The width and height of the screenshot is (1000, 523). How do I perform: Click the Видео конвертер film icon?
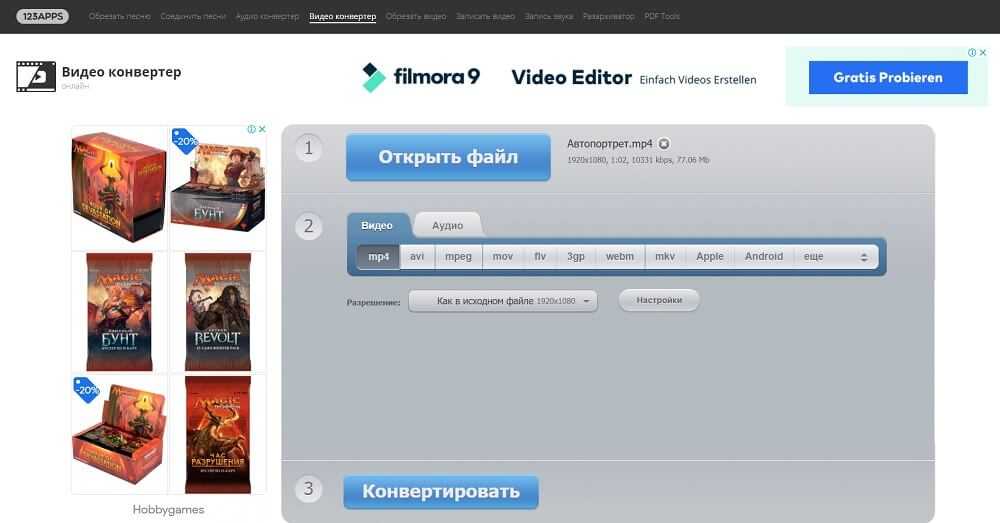pyautogui.click(x=35, y=77)
